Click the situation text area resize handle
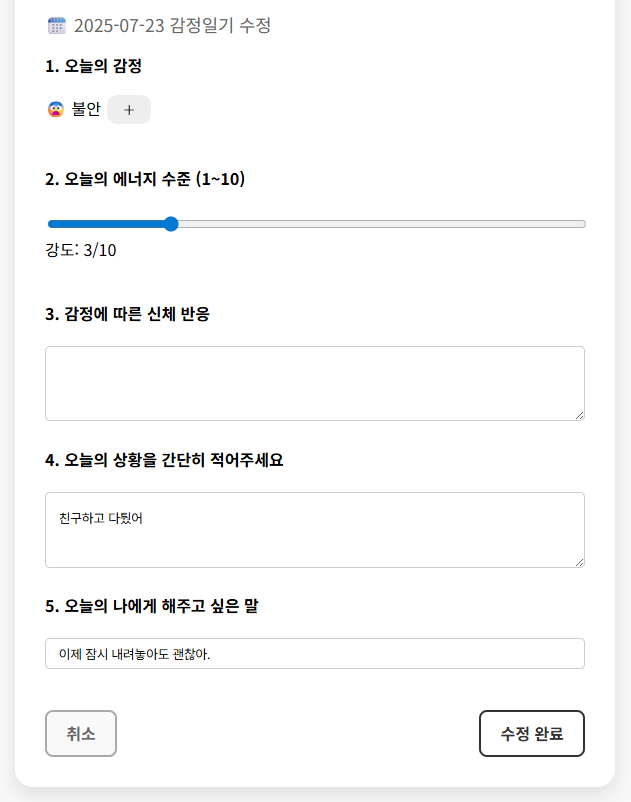 pos(578,561)
